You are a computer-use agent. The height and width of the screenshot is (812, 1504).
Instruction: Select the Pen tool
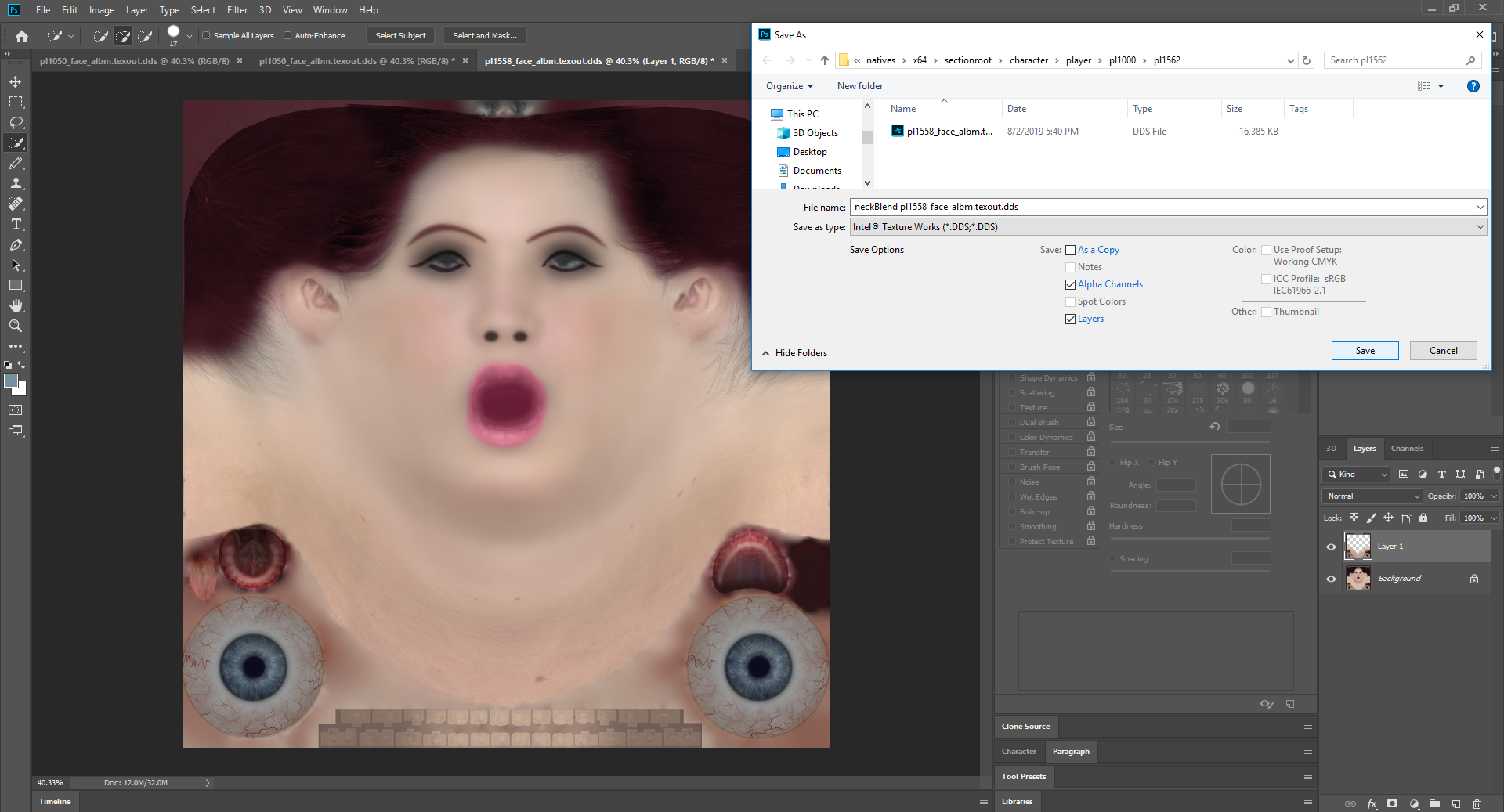click(x=16, y=244)
